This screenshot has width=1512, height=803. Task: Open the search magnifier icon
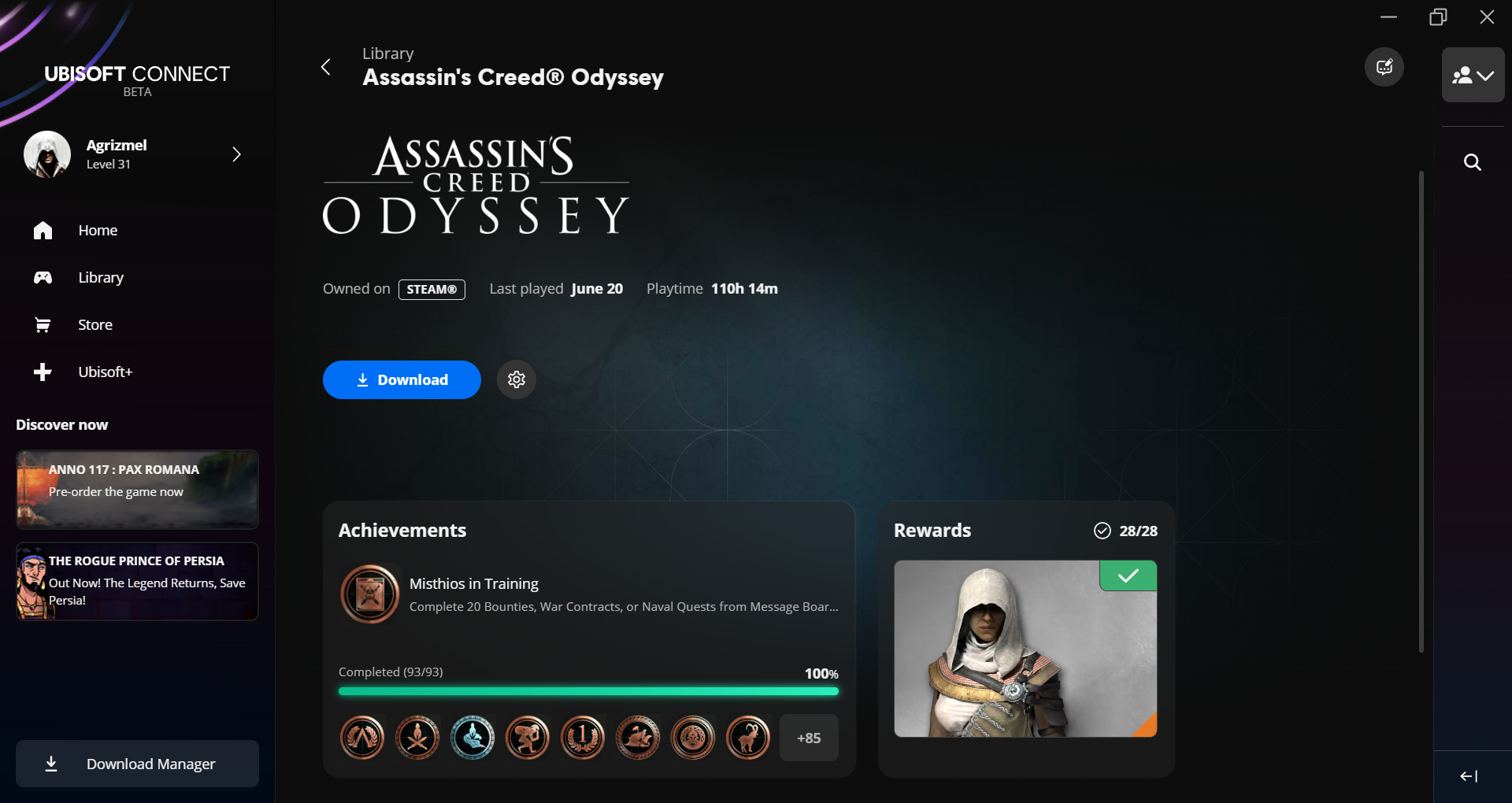point(1472,162)
